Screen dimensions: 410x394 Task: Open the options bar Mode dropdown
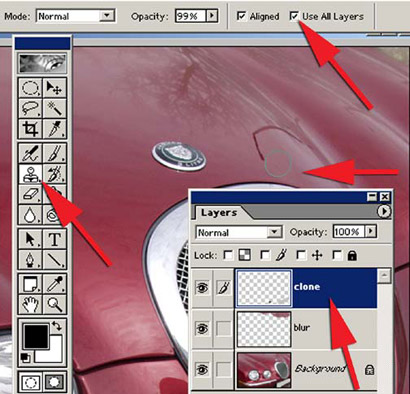(x=107, y=16)
